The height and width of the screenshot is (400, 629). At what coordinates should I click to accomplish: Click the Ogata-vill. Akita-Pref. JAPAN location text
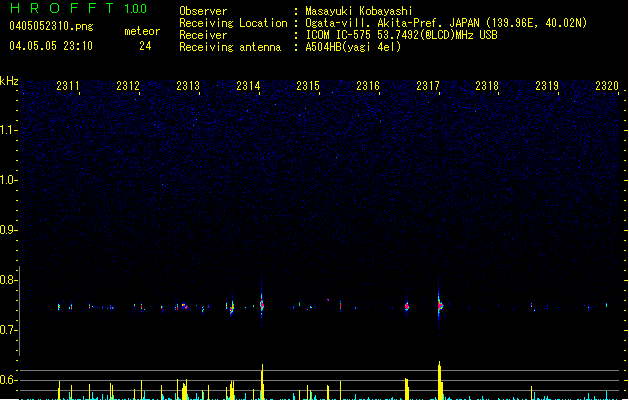pos(446,23)
